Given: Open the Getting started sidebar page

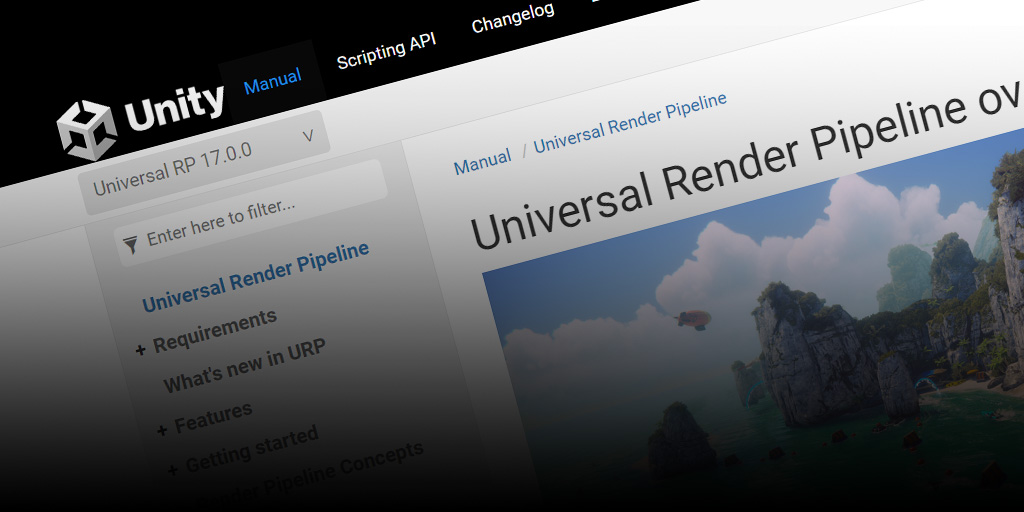Looking at the screenshot, I should coord(251,449).
